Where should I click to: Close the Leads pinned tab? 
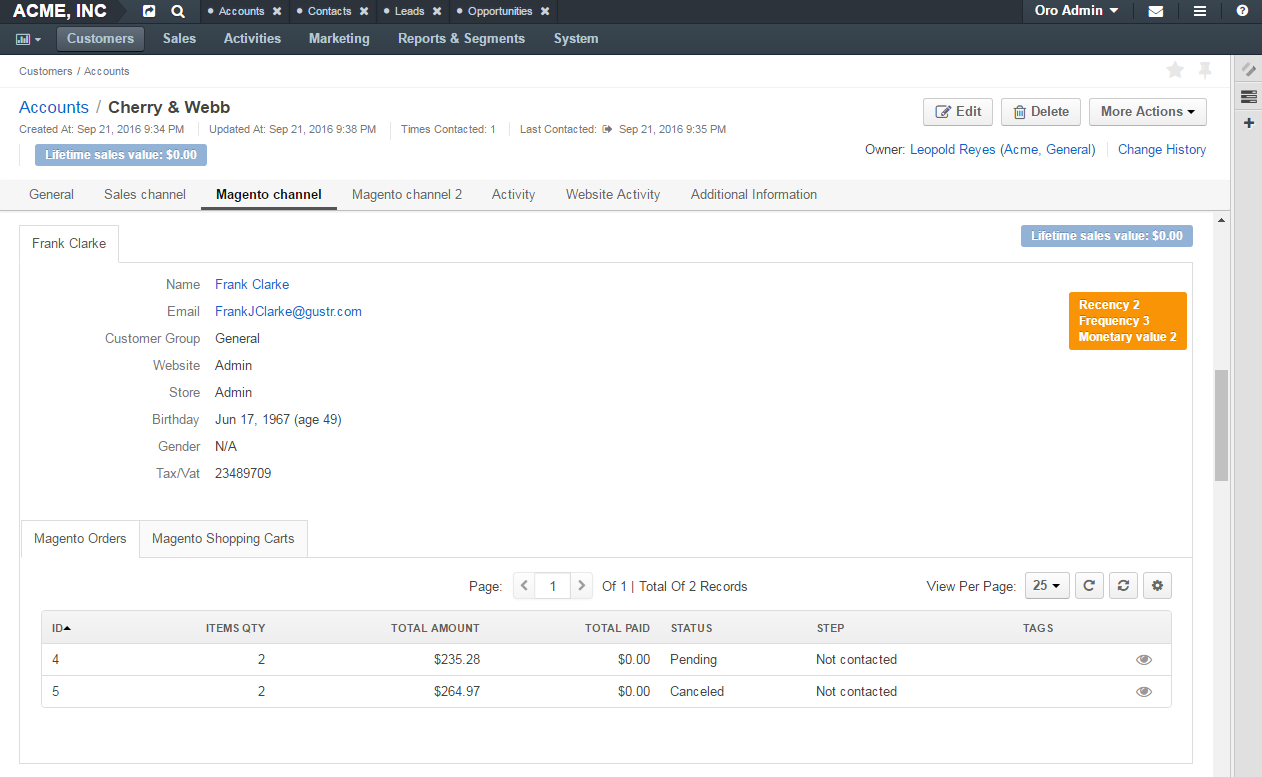pyautogui.click(x=437, y=11)
